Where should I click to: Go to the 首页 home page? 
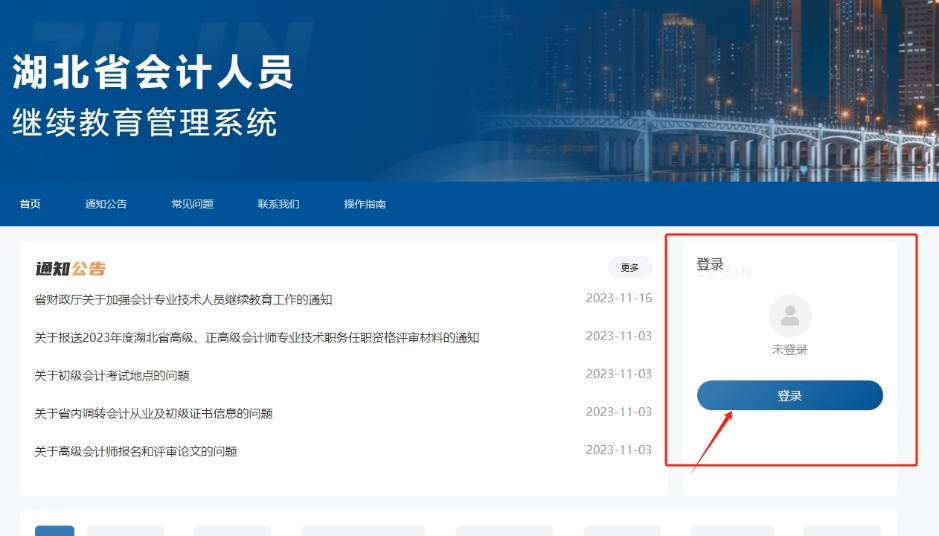tap(30, 204)
